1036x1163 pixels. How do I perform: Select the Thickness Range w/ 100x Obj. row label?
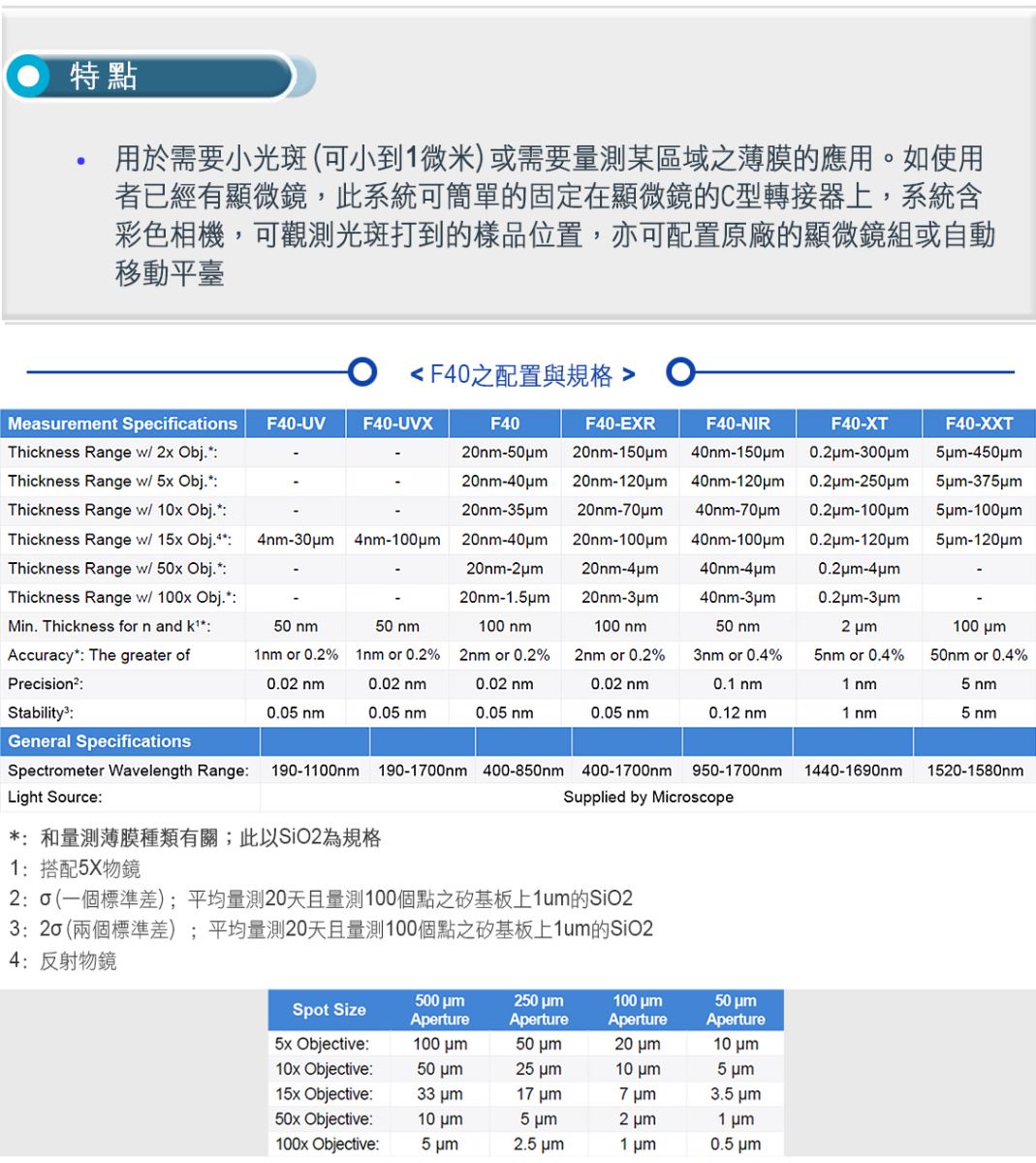click(121, 598)
